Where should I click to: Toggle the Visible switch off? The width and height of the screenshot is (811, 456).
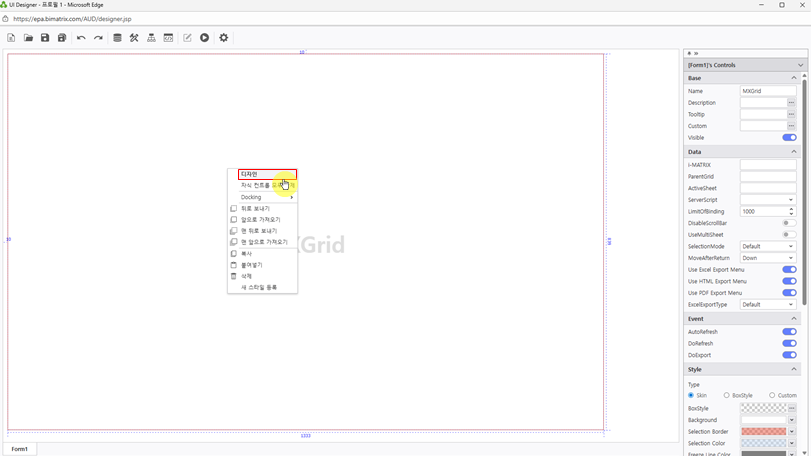tap(789, 138)
